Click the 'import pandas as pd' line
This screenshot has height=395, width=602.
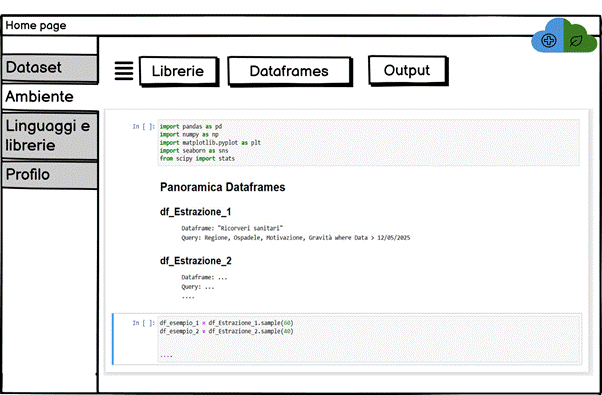[x=191, y=126]
